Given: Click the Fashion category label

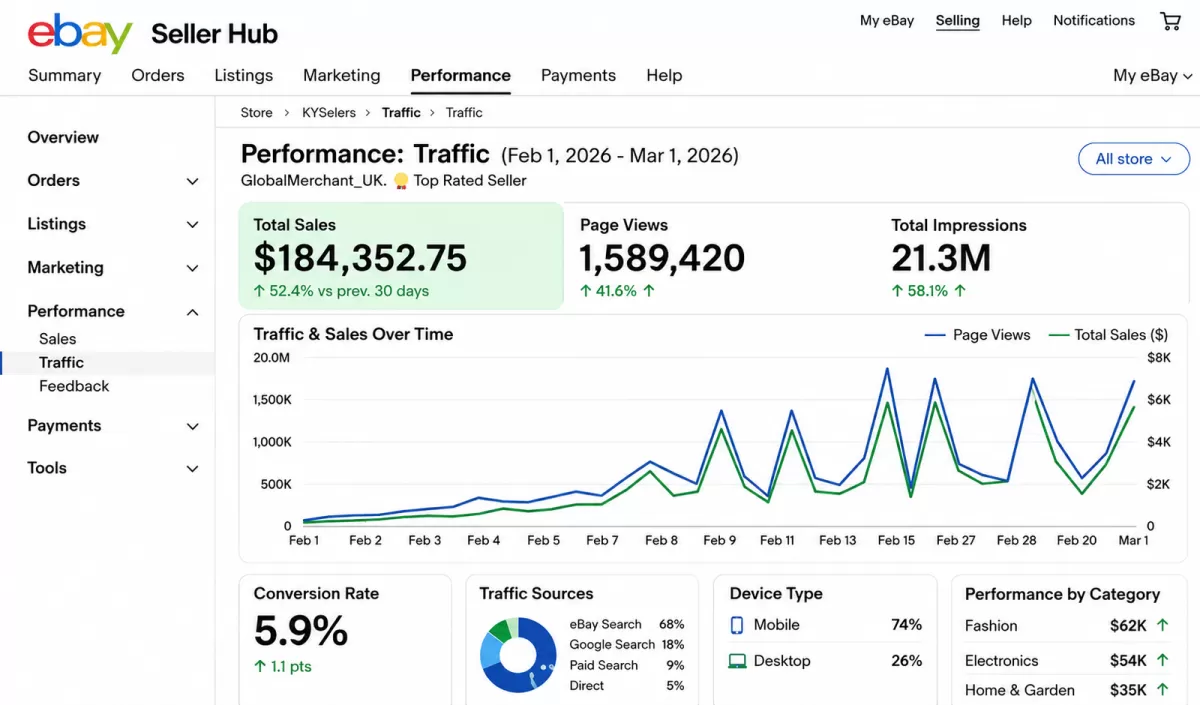Looking at the screenshot, I should point(991,626).
